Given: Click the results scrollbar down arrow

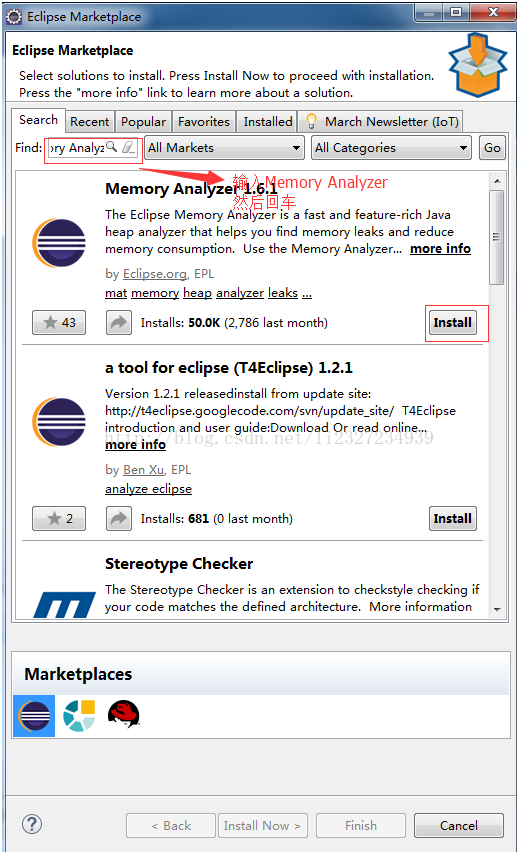Looking at the screenshot, I should tap(497, 609).
